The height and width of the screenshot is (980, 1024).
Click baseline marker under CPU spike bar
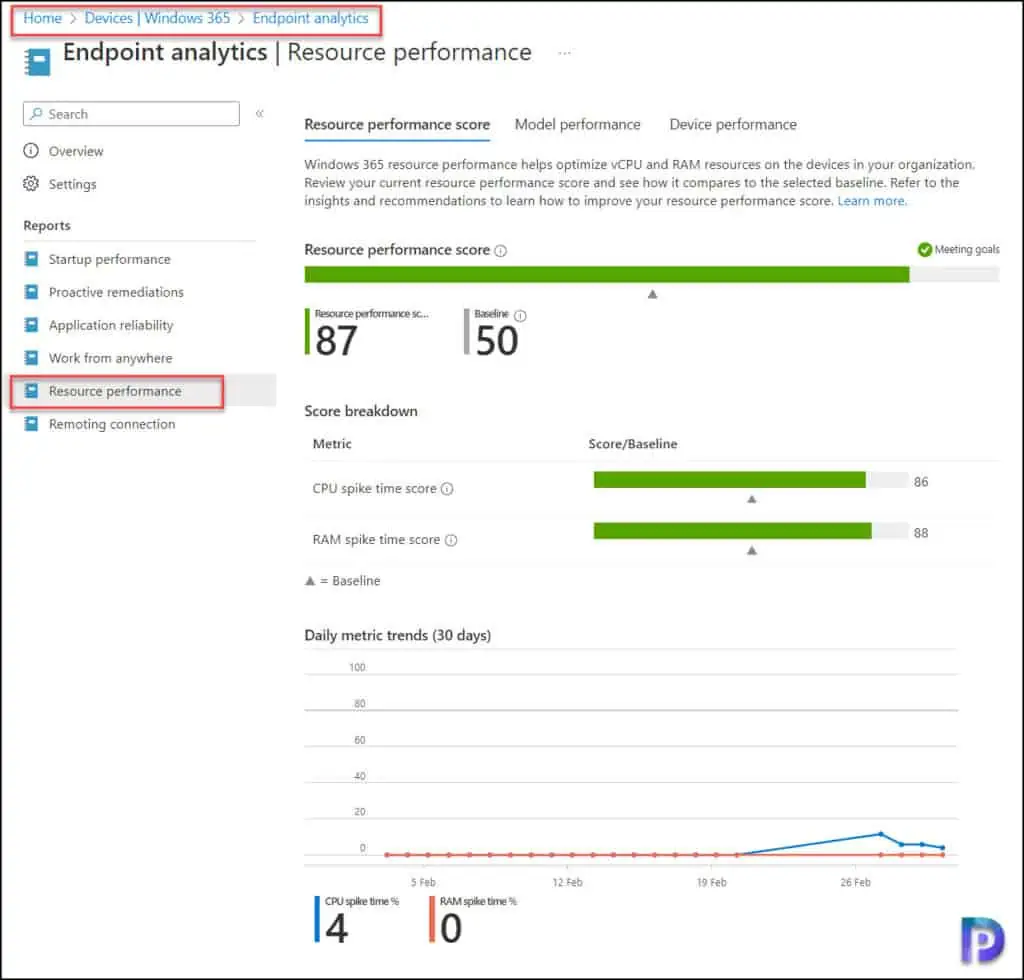coord(752,499)
